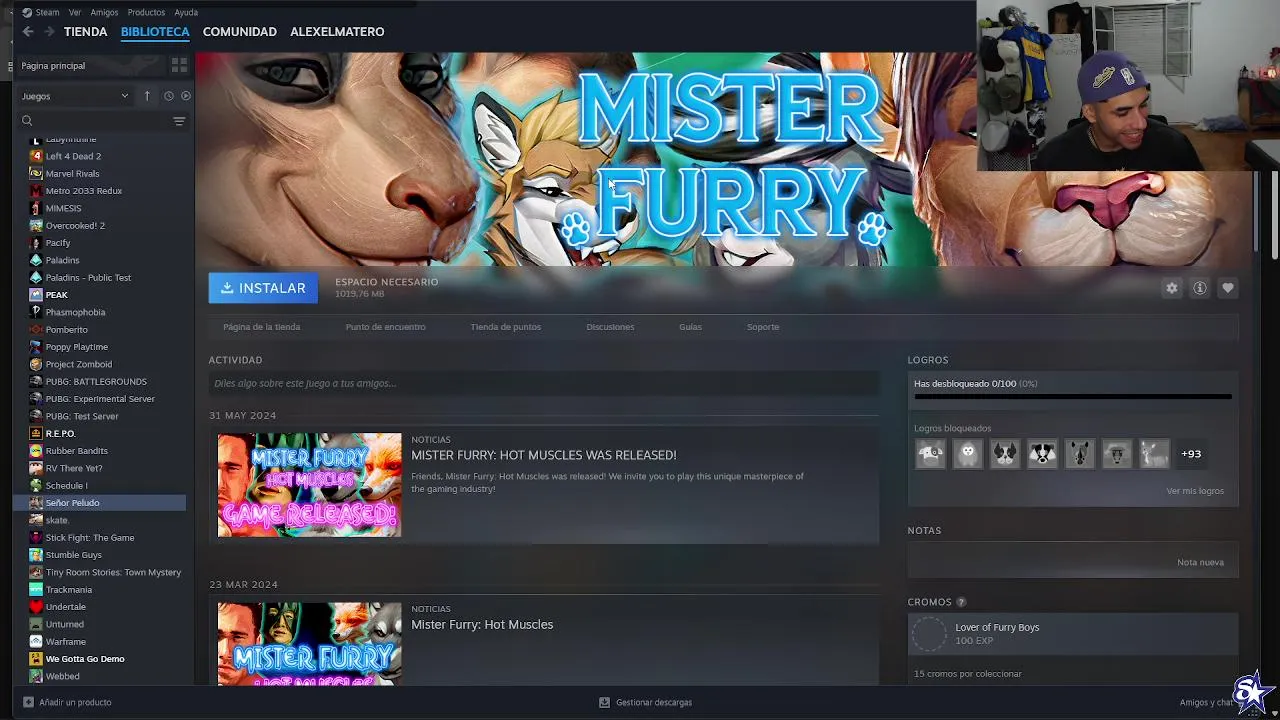
Task: Select Stumble Guys in game list
Action: click(73, 555)
